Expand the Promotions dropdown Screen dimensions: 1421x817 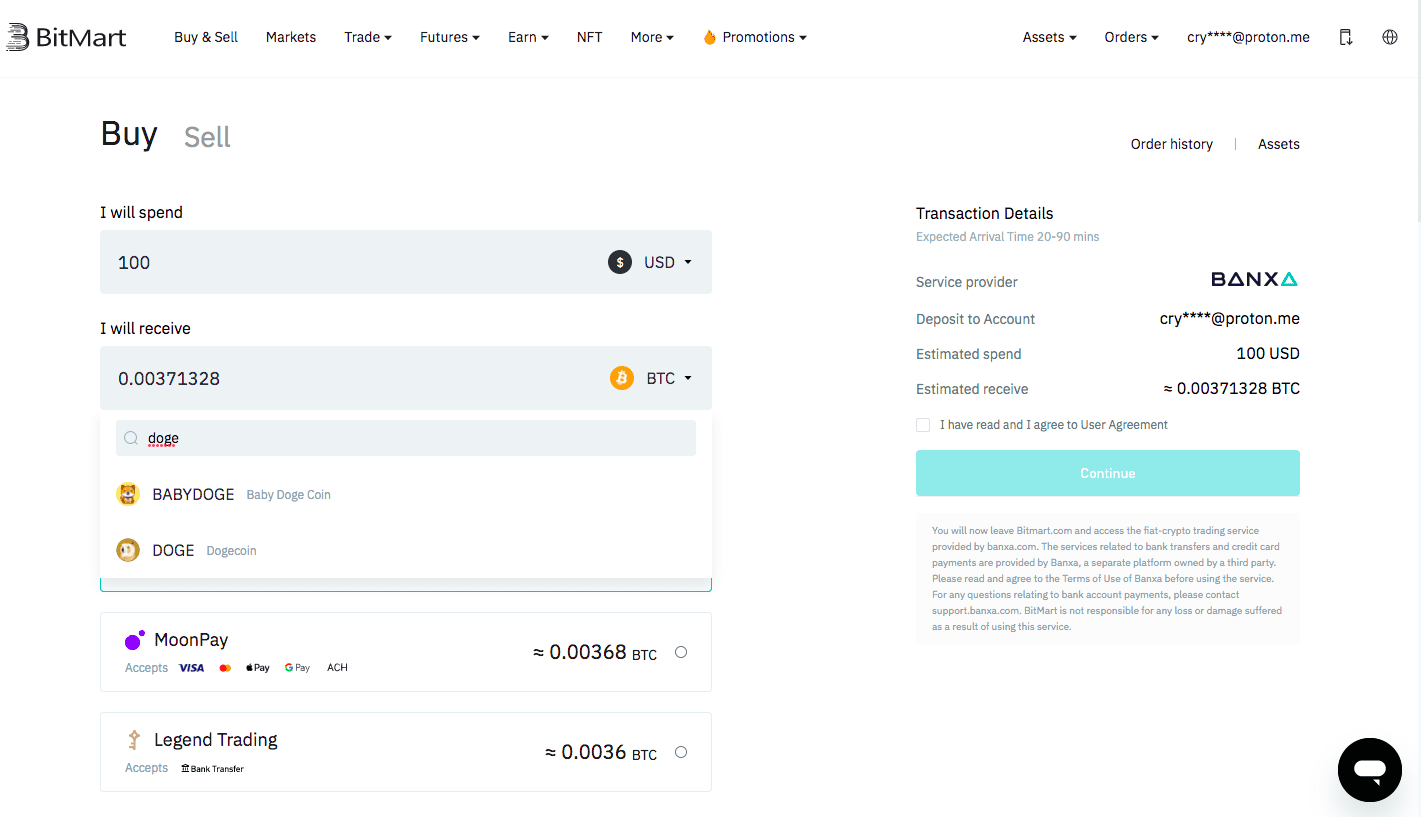point(764,37)
